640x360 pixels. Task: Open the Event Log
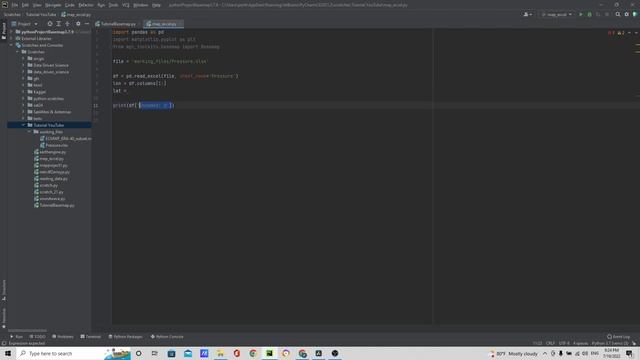(619, 337)
